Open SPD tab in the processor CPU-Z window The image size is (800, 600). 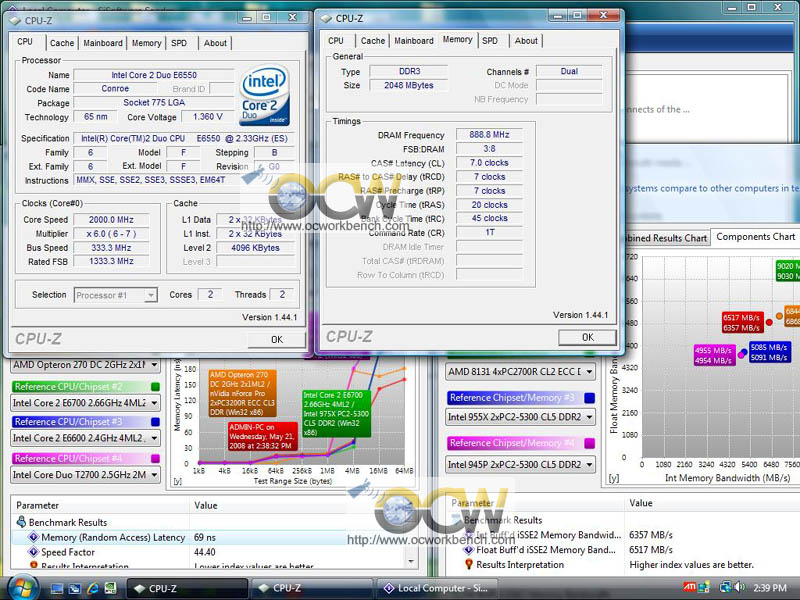(x=179, y=43)
